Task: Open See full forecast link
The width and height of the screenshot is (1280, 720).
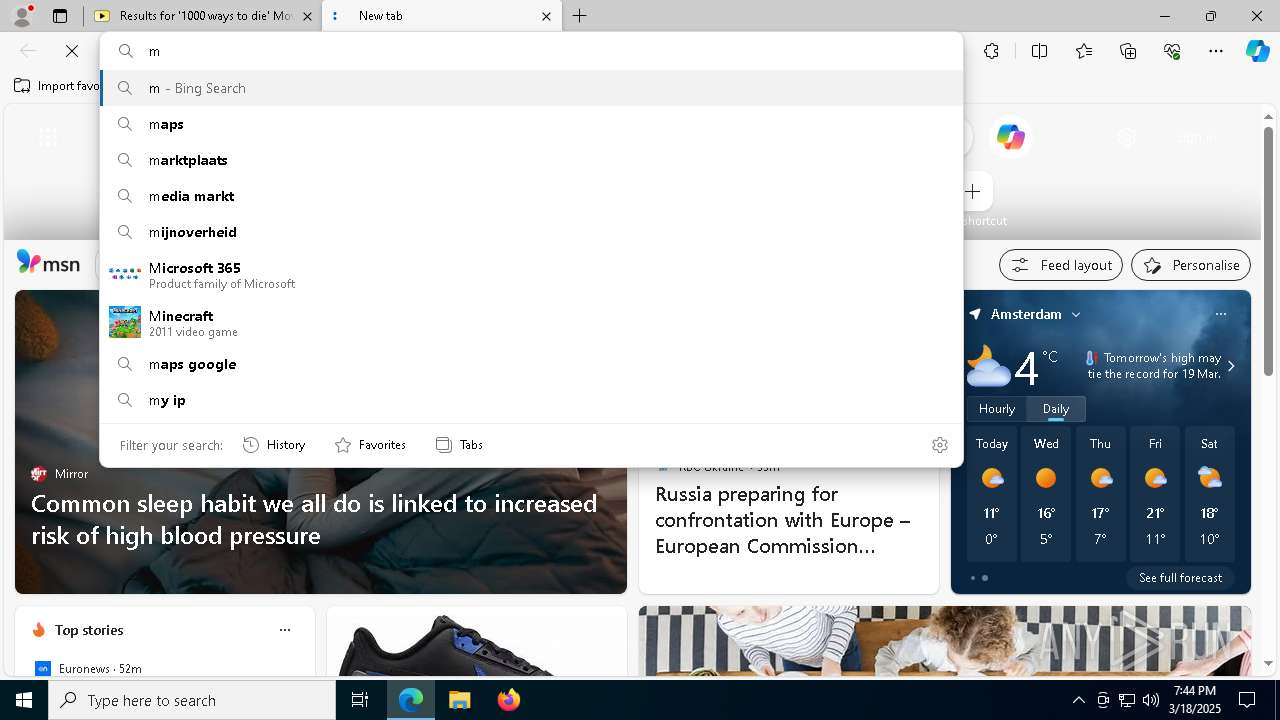Action: point(1180,578)
